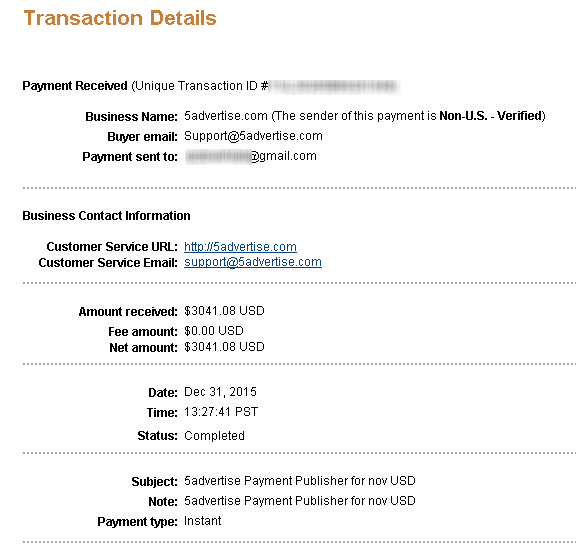This screenshot has width=576, height=552.
Task: Click the Fee amount value $0.00 USD
Action: click(214, 331)
